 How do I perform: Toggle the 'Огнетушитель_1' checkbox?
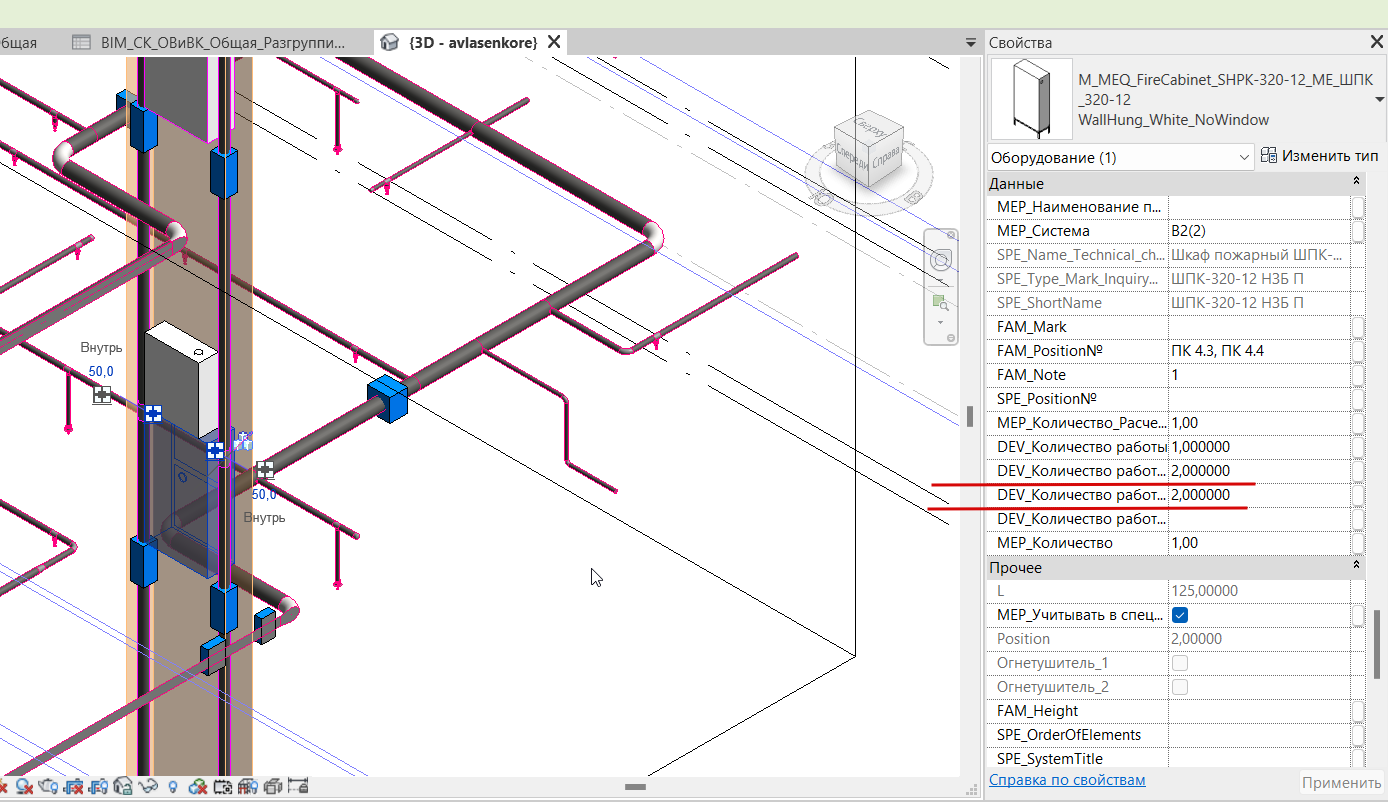[1180, 663]
